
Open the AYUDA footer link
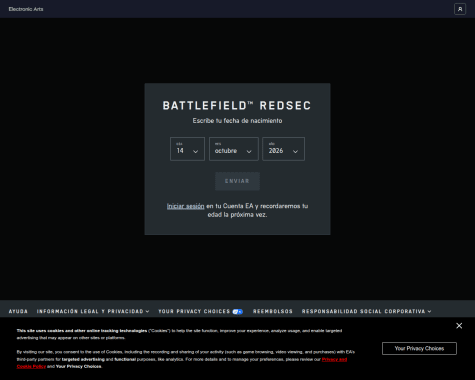point(18,311)
